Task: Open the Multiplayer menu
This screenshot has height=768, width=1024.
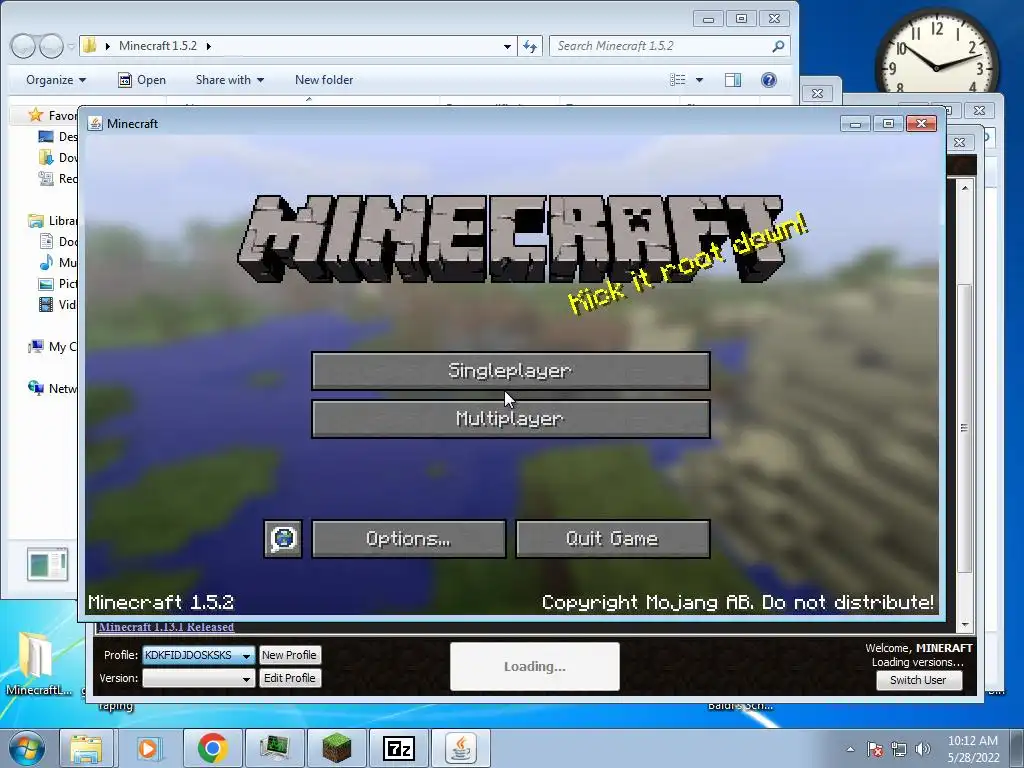Action: tap(511, 419)
